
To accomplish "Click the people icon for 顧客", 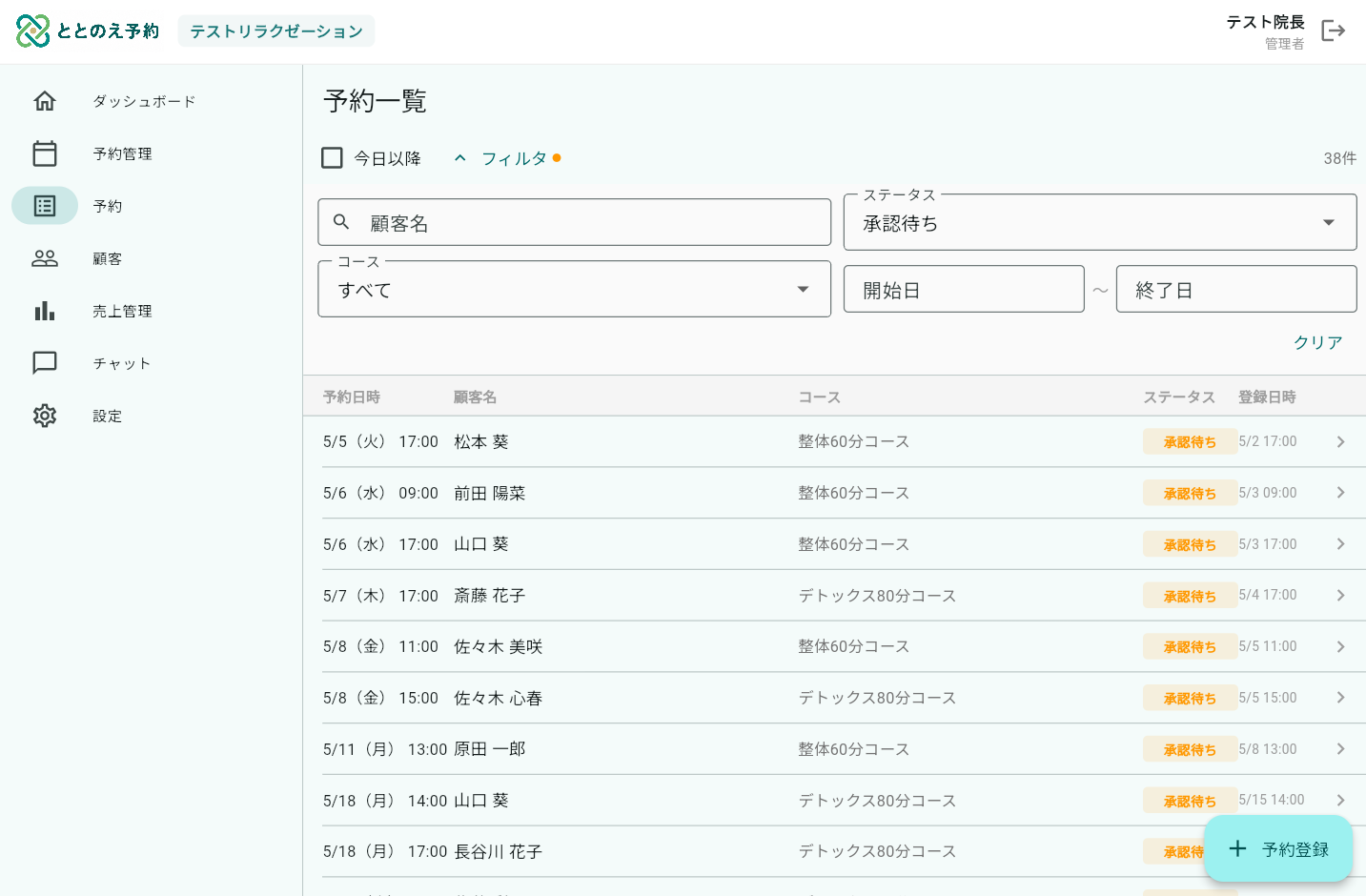I will (x=45, y=258).
